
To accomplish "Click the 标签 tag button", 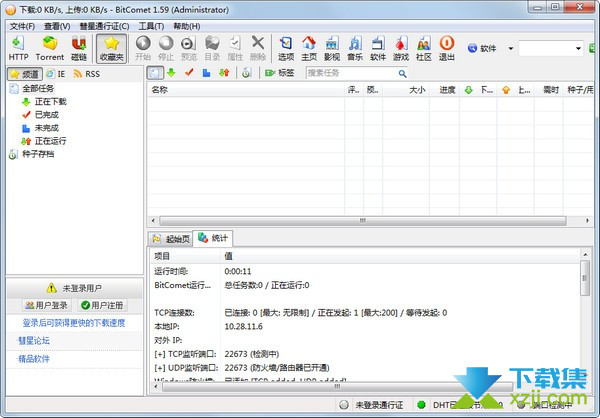I will [x=279, y=73].
